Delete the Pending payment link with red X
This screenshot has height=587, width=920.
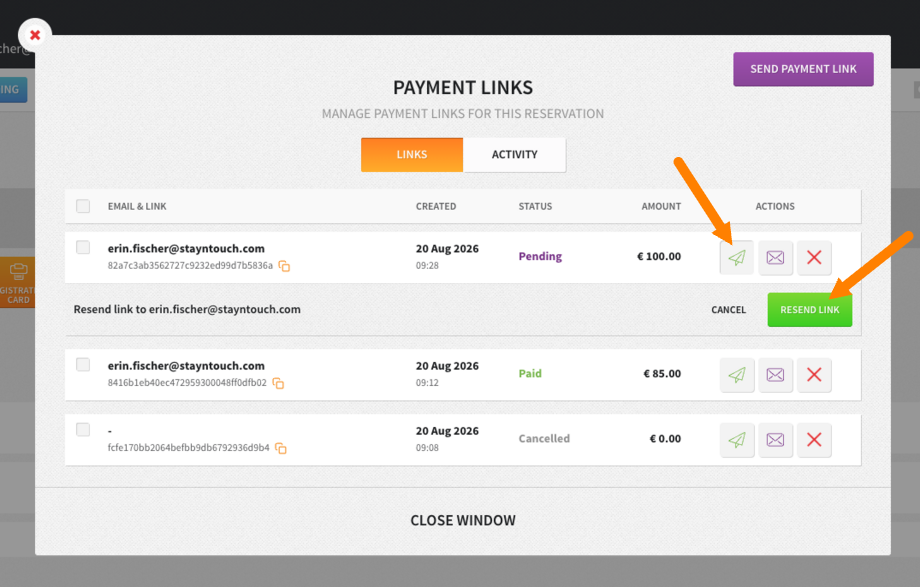point(814,257)
